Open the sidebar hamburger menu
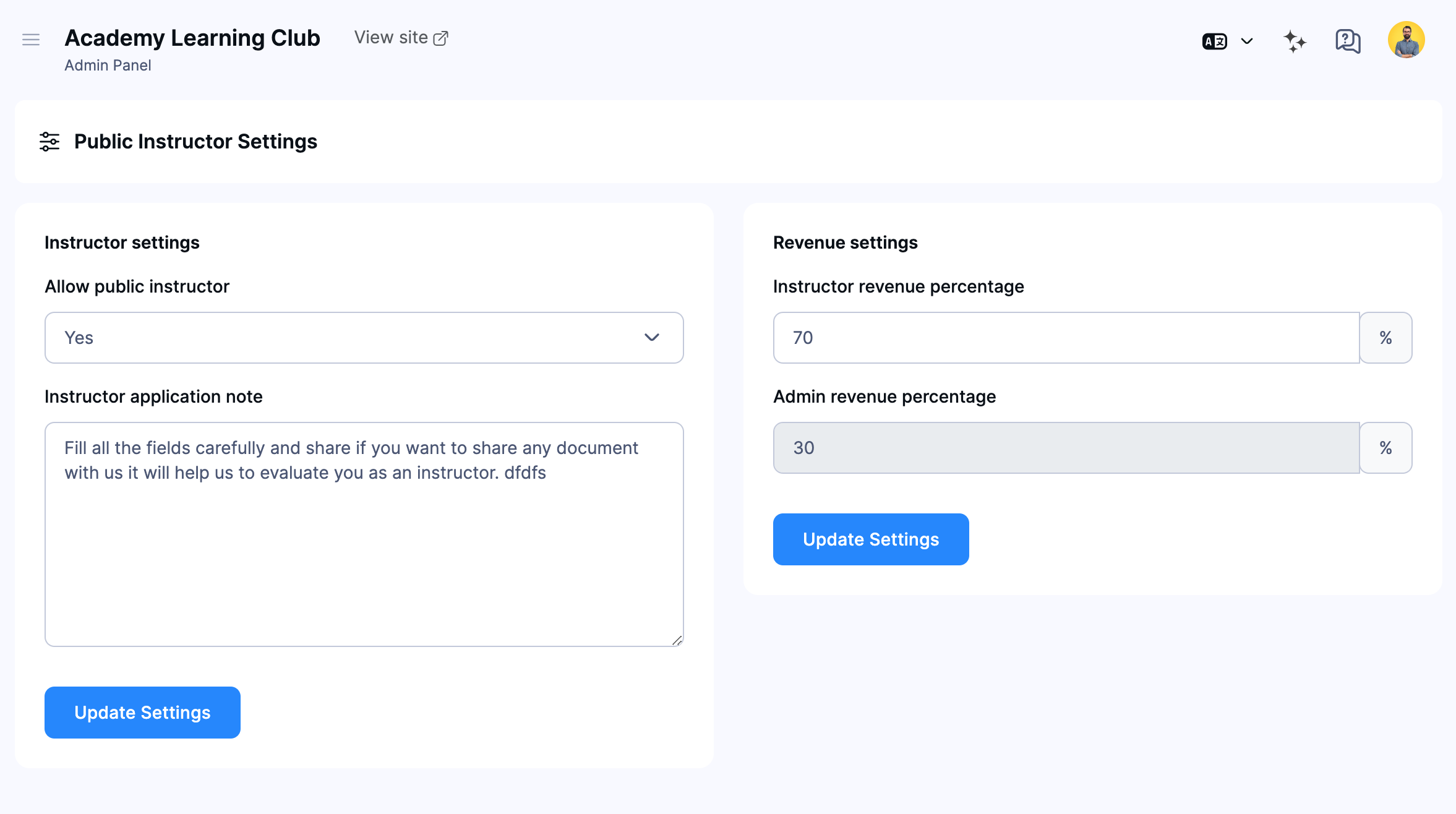Image resolution: width=1456 pixels, height=814 pixels. pos(30,40)
